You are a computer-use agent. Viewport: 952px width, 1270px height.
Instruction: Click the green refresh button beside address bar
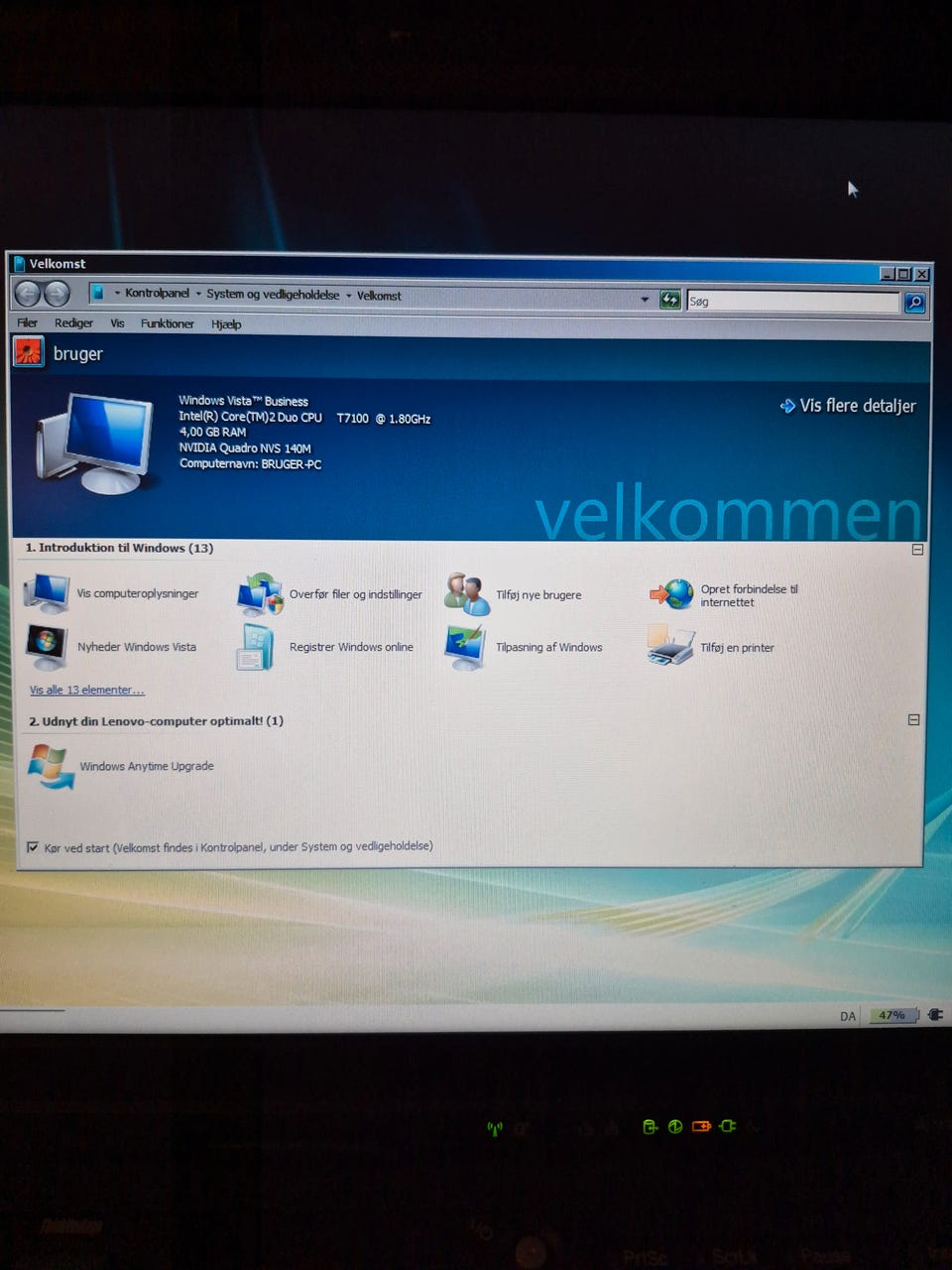click(x=670, y=300)
